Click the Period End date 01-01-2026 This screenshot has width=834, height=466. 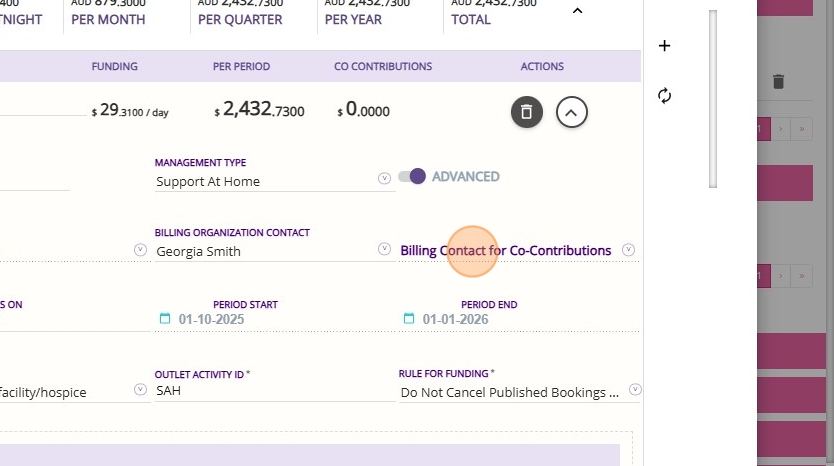(x=455, y=320)
